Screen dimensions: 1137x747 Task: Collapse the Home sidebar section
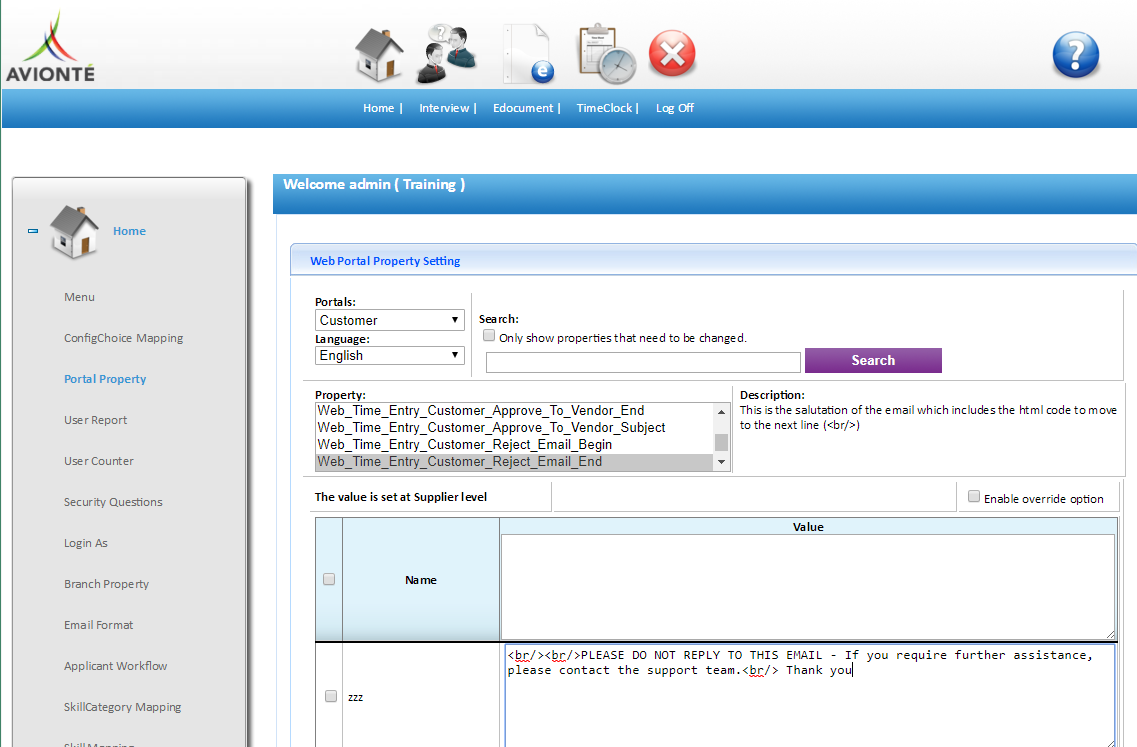[33, 231]
